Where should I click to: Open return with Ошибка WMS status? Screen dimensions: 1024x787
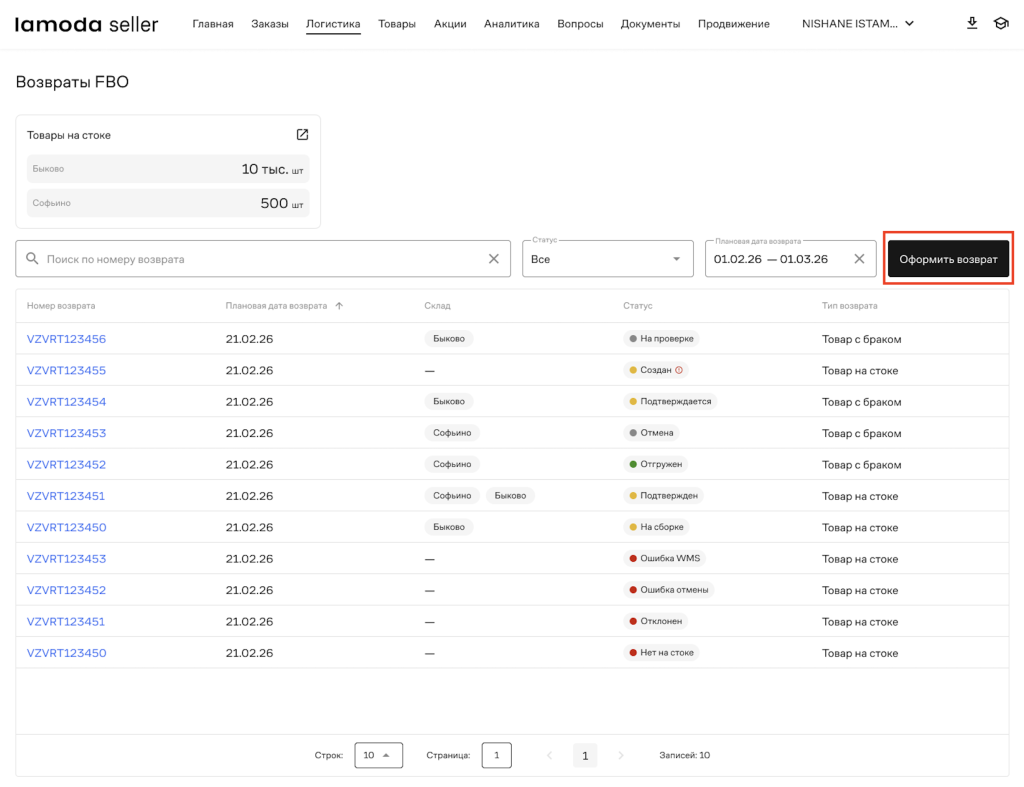(x=66, y=558)
